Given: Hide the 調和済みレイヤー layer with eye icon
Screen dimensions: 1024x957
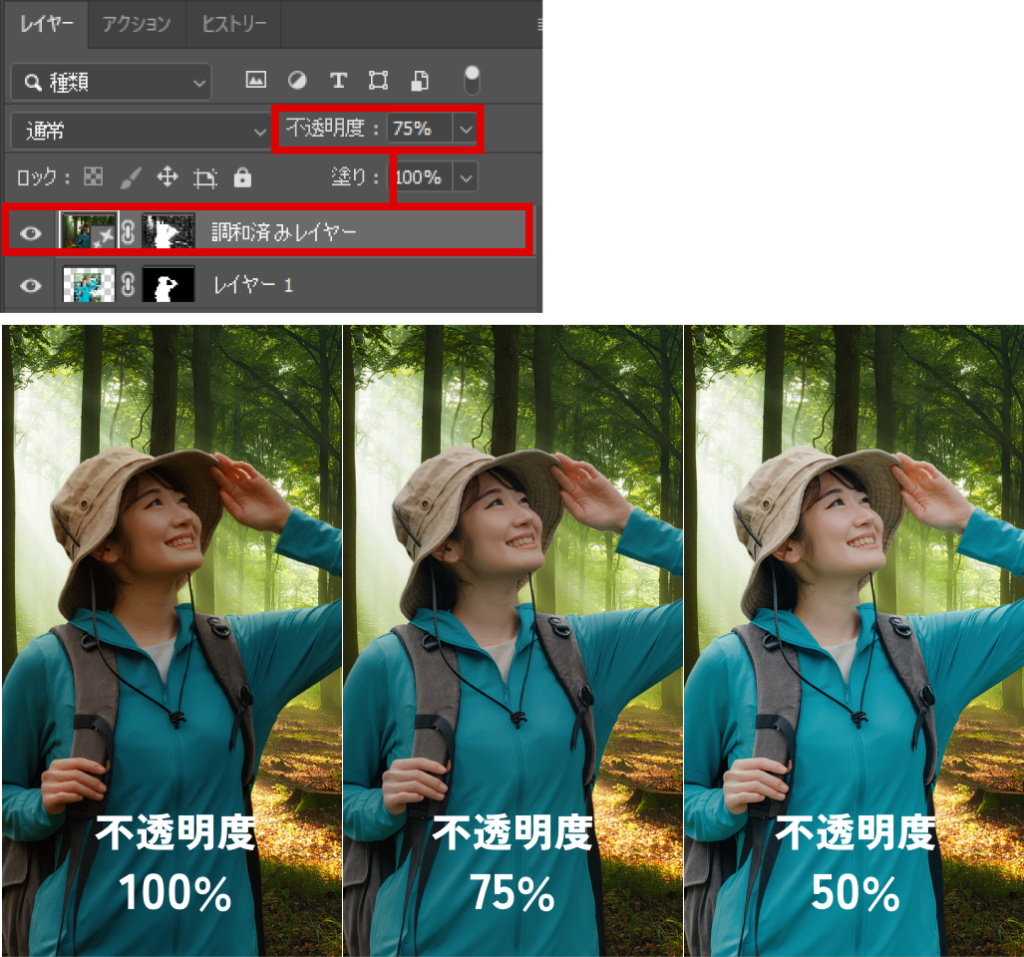Looking at the screenshot, I should 31,233.
